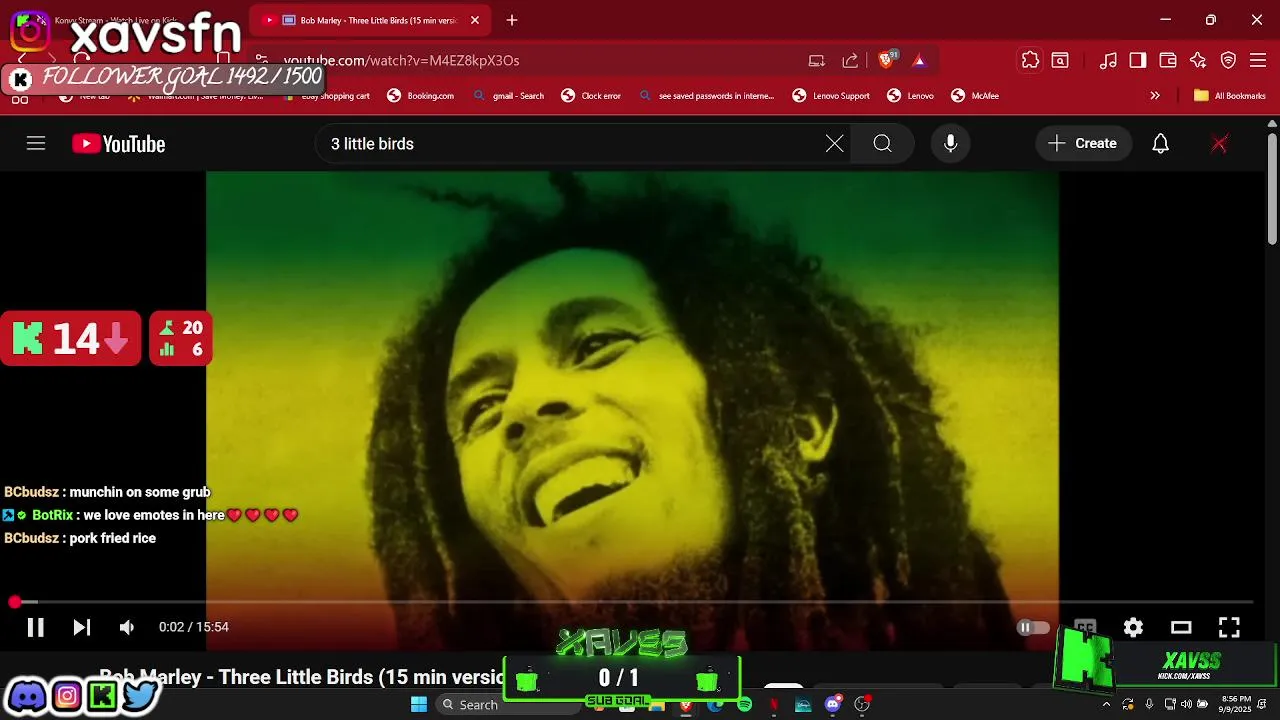Screen dimensions: 1280x720
Task: Open the 'gmail - Search' bookmark
Action: [x=509, y=96]
